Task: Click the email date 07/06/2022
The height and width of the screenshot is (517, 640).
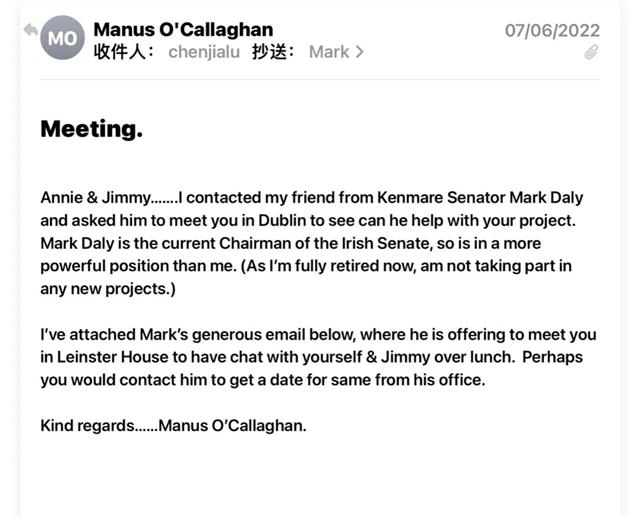Action: click(x=552, y=31)
